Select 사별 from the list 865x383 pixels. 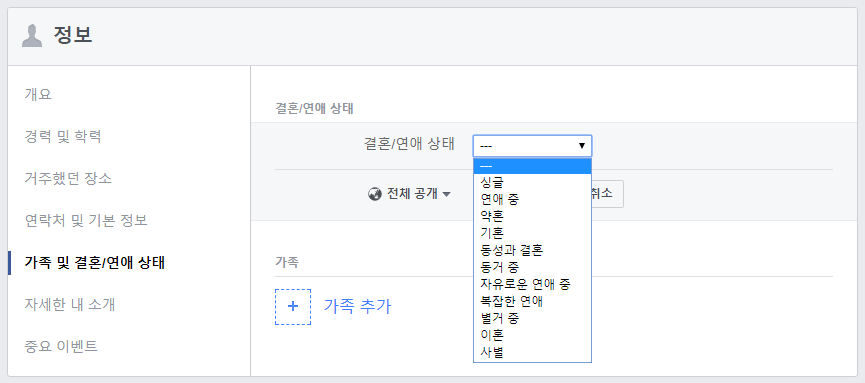click(x=532, y=352)
